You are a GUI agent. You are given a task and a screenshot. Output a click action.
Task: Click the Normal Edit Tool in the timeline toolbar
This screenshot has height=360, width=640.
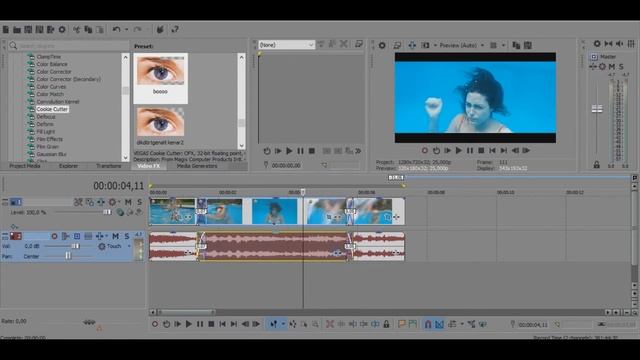[x=273, y=324]
